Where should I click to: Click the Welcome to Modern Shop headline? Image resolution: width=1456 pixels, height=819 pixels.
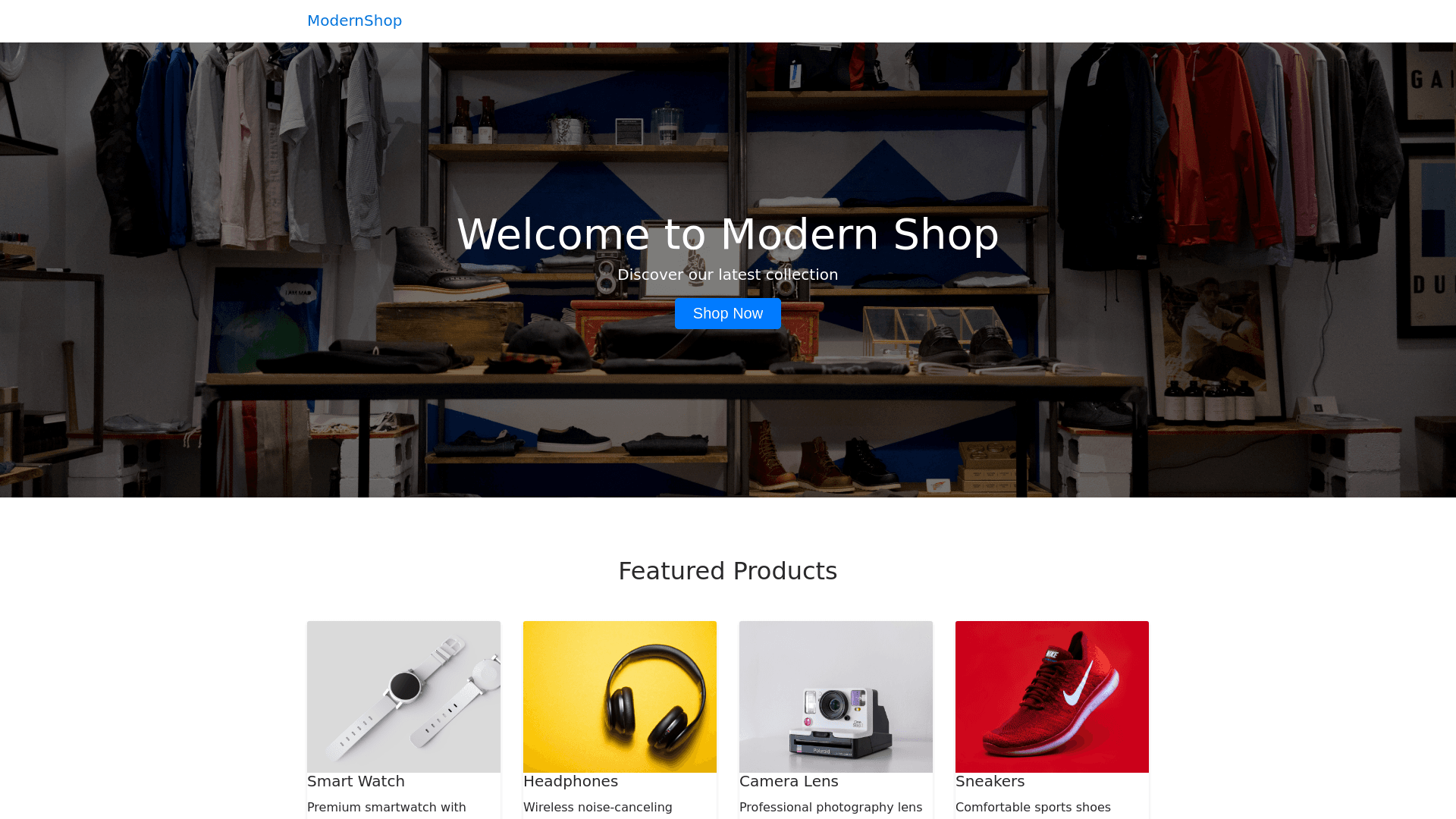(x=728, y=234)
